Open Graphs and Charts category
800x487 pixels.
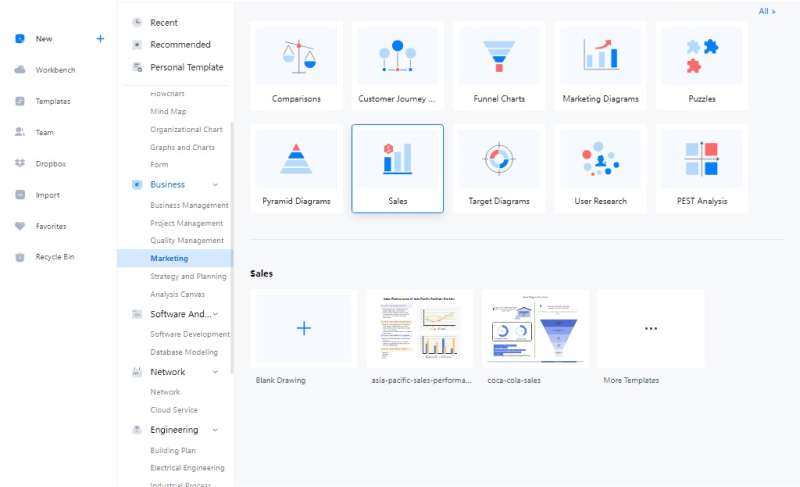pos(183,147)
